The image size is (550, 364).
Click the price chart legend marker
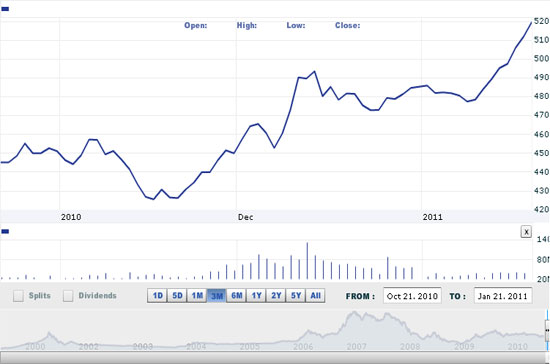[5, 9]
